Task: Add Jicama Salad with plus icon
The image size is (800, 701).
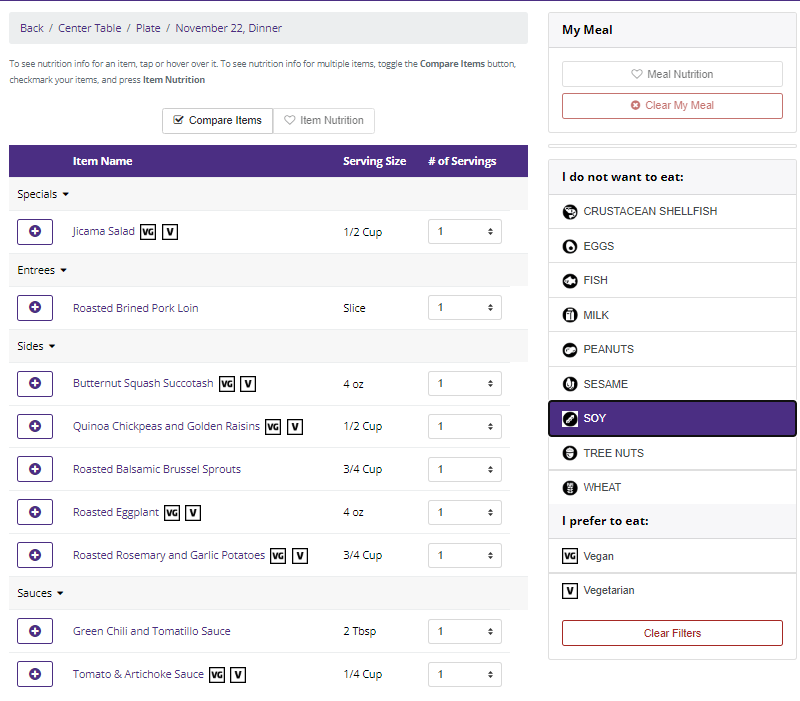Action: point(35,231)
